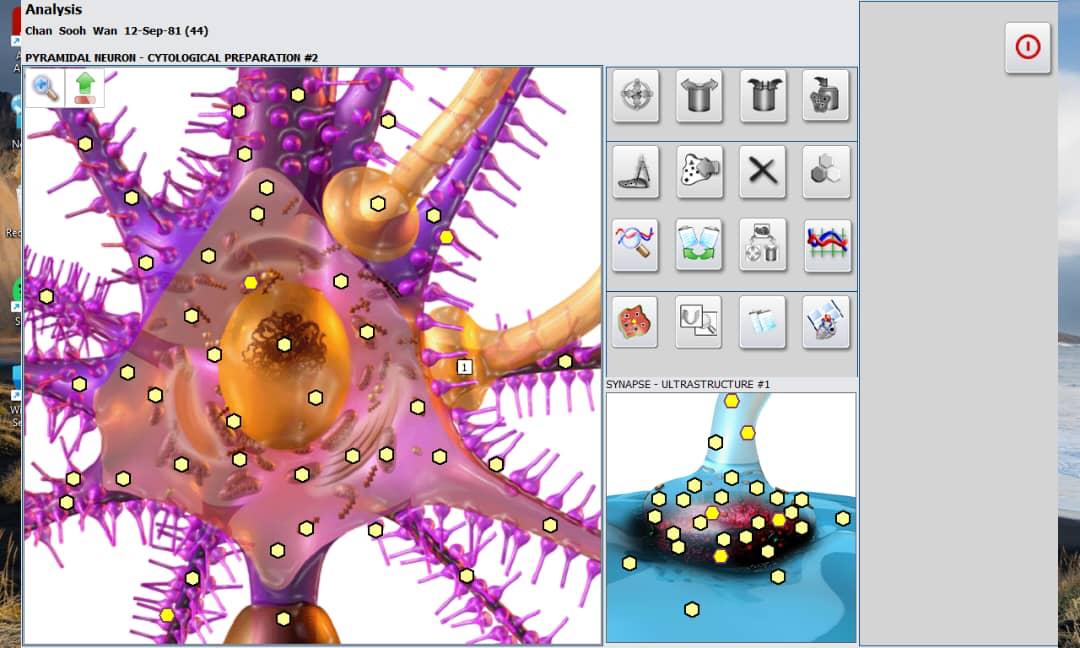
Task: Select the three hexagons icon
Action: [826, 171]
